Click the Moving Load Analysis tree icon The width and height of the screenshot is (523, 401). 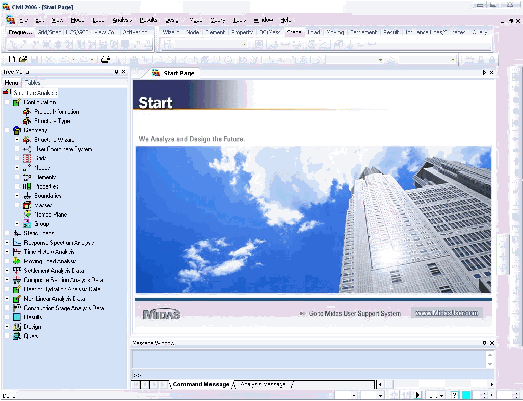(x=17, y=261)
